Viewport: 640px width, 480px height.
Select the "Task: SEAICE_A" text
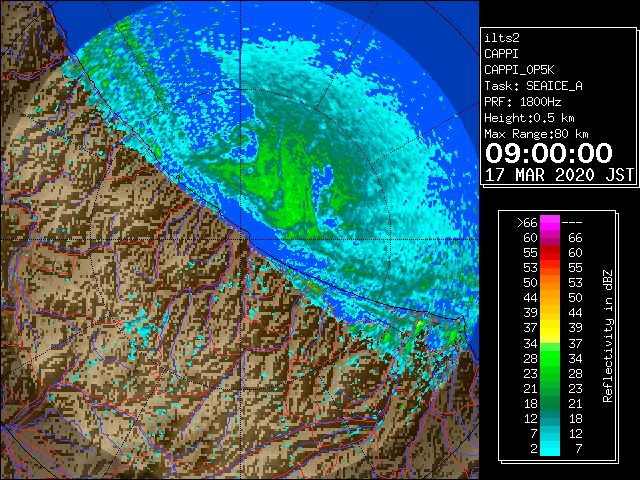pos(533,86)
